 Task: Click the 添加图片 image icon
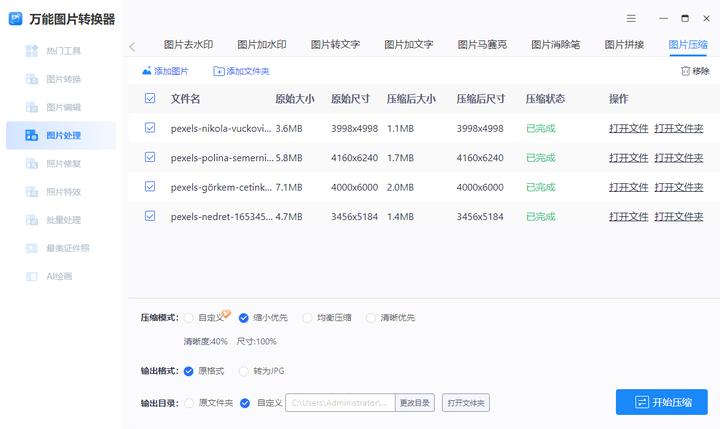pos(146,71)
